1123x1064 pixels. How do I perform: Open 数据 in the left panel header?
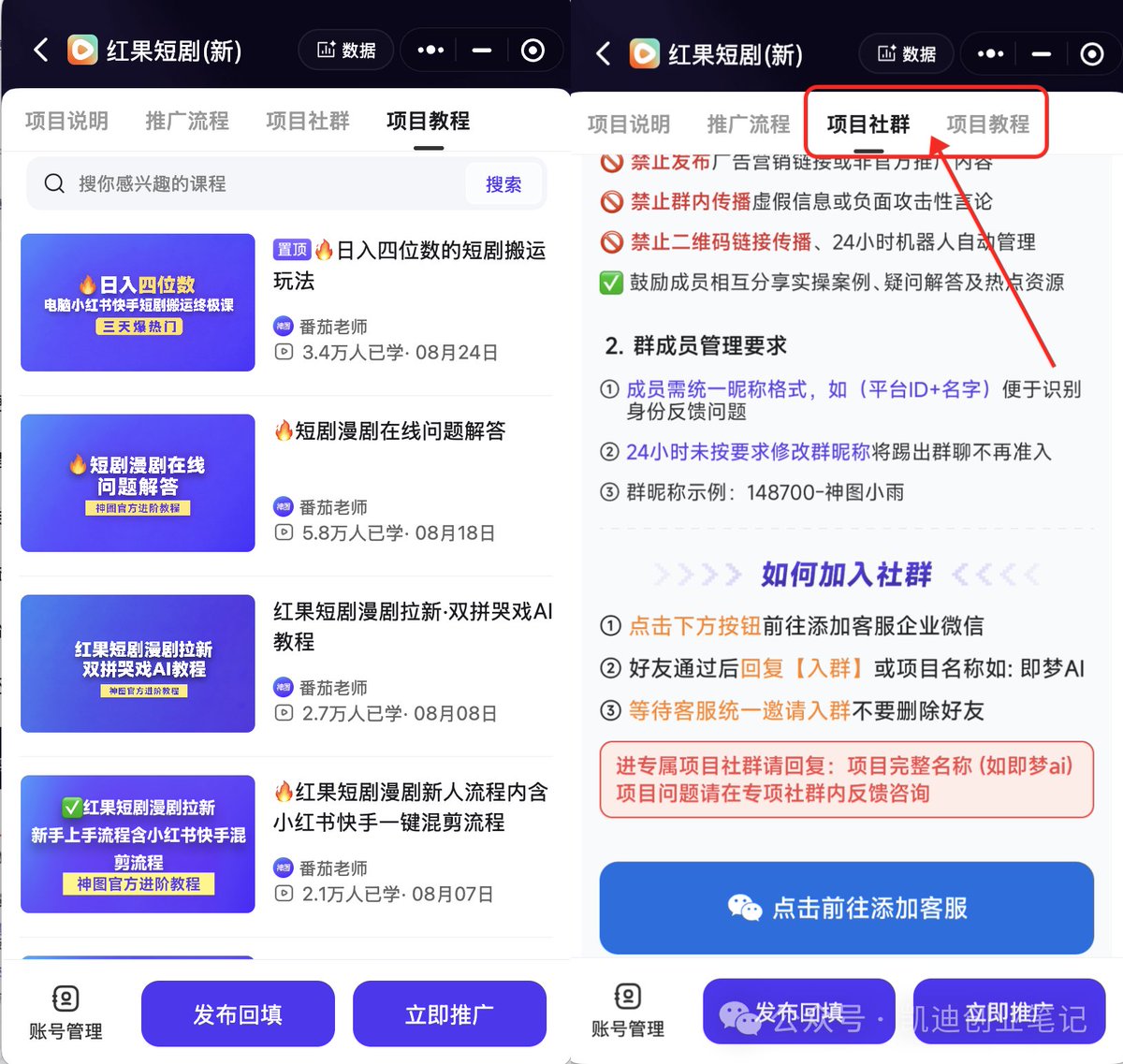(x=345, y=50)
